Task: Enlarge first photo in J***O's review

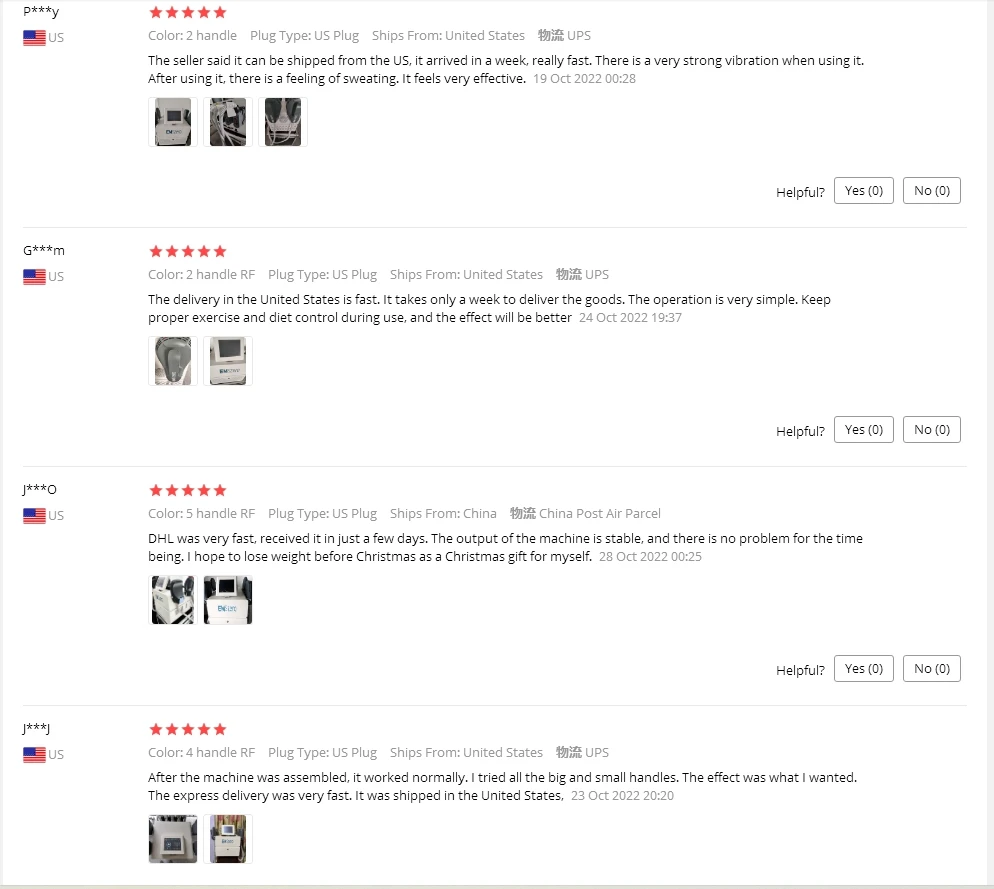Action: [x=173, y=600]
